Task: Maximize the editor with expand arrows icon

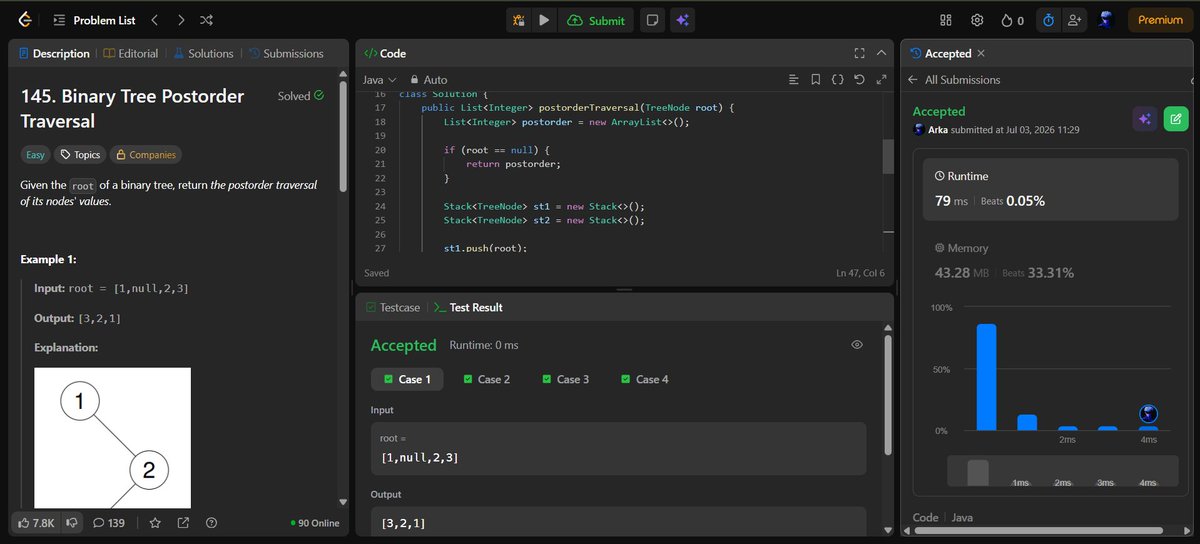Action: click(881, 80)
